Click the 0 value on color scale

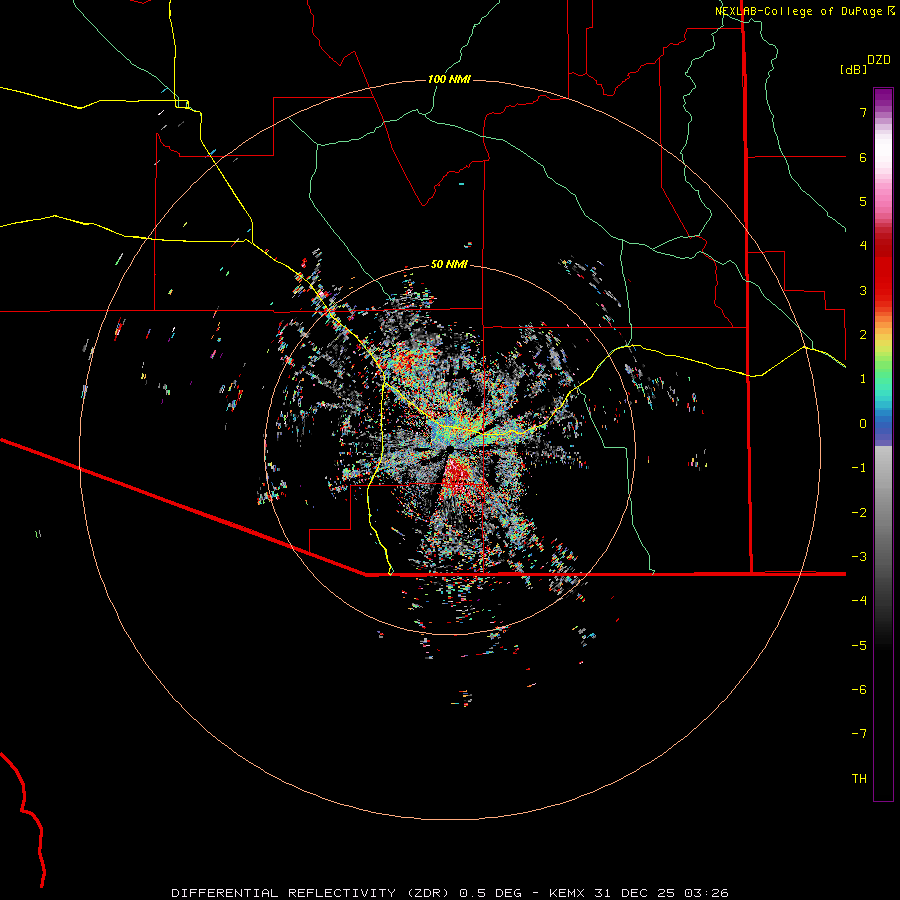pos(863,424)
